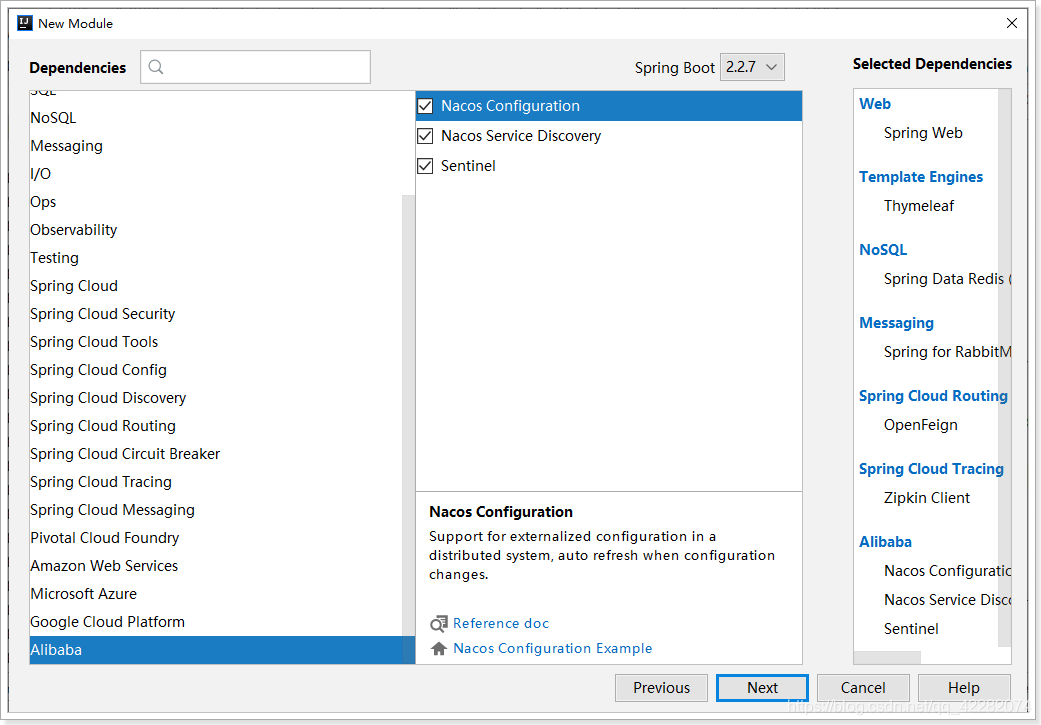Select Zipkin Client in Selected Dependencies
Image resolution: width=1041 pixels, height=725 pixels.
pos(927,498)
